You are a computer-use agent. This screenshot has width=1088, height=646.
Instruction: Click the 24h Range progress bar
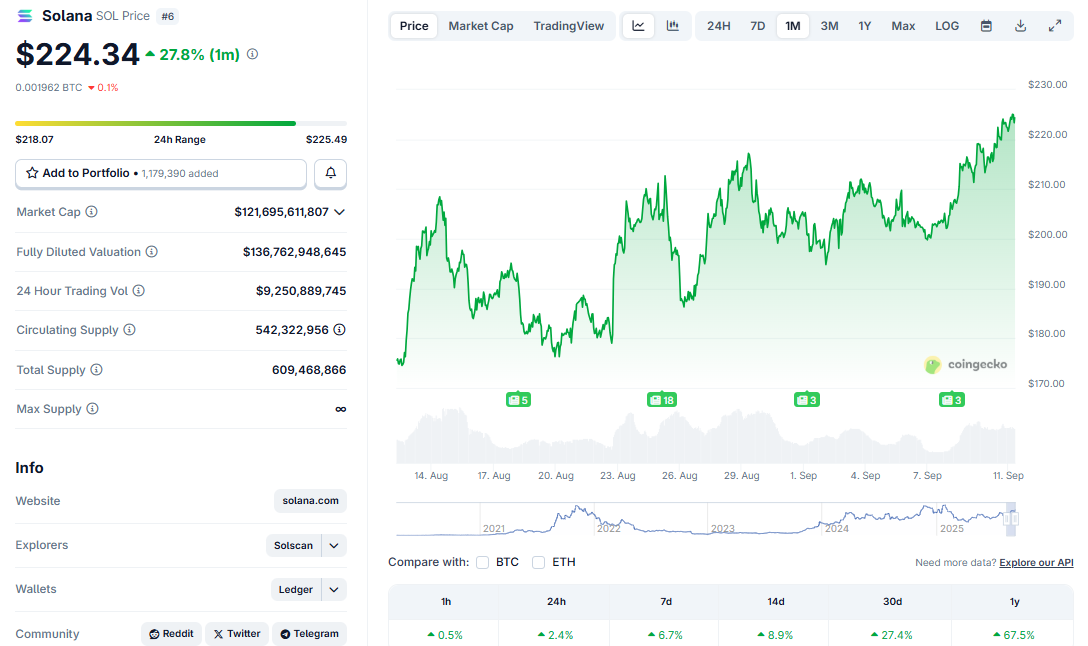click(181, 124)
